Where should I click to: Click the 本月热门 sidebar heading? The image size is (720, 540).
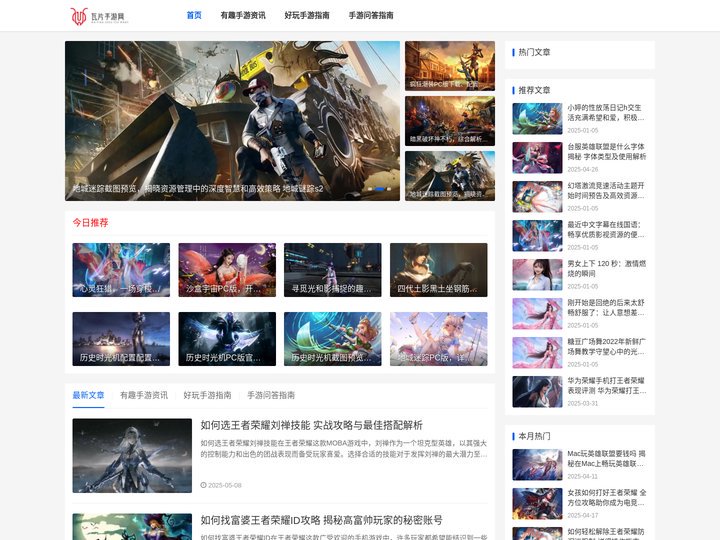coord(534,436)
